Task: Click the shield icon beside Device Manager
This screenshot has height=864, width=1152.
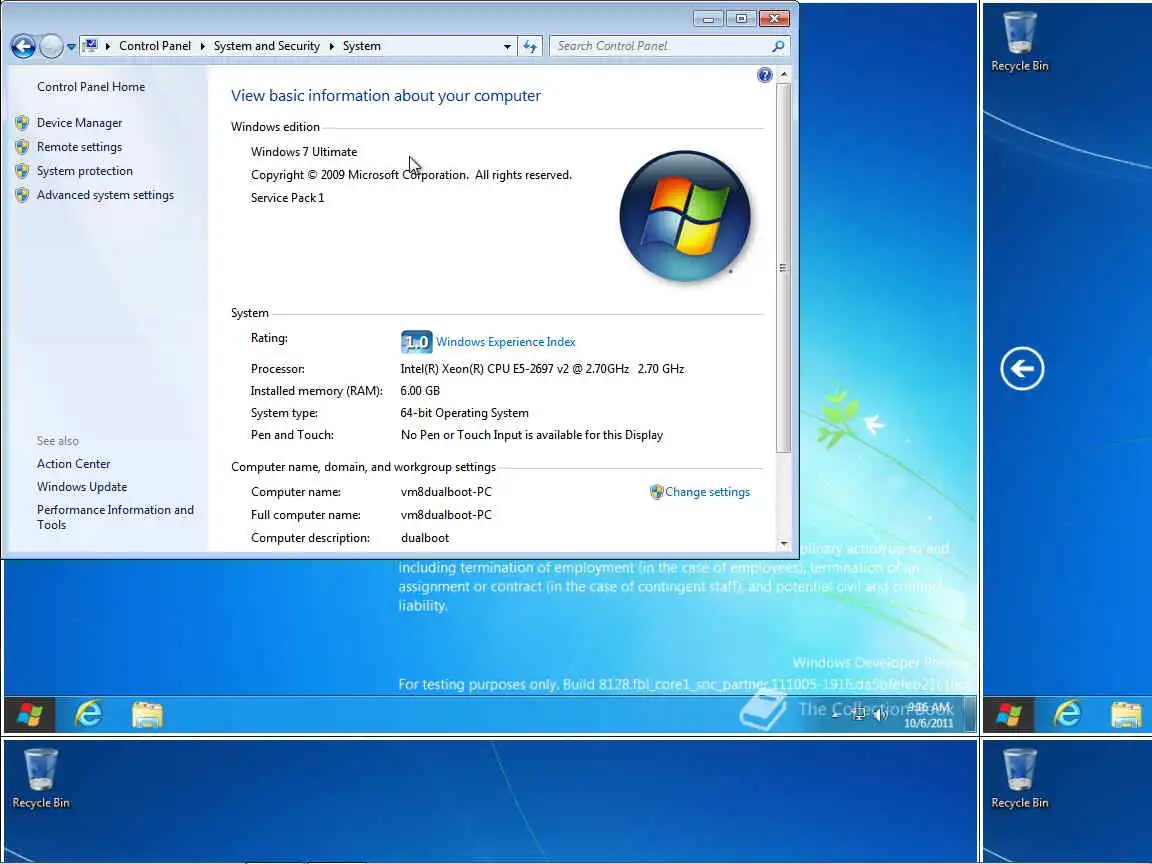Action: point(22,123)
